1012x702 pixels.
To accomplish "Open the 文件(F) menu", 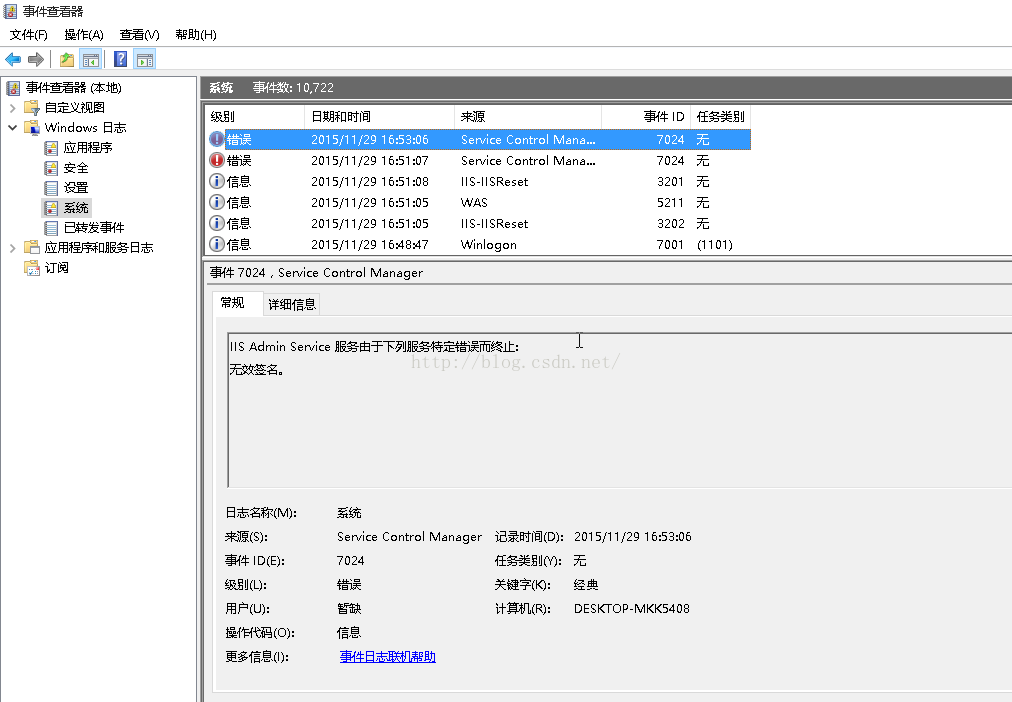I will point(28,35).
